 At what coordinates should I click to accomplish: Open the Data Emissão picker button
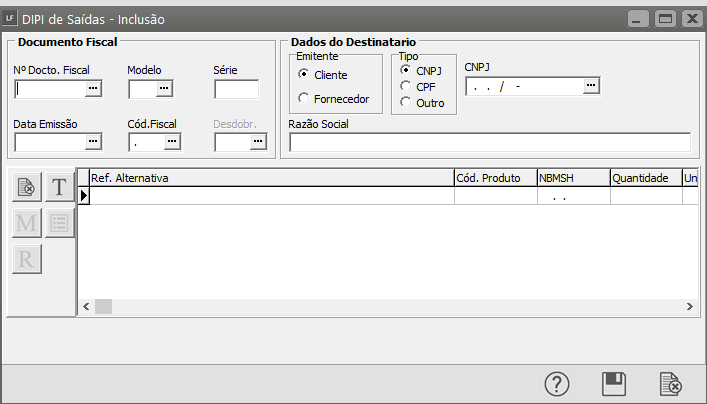(94, 142)
